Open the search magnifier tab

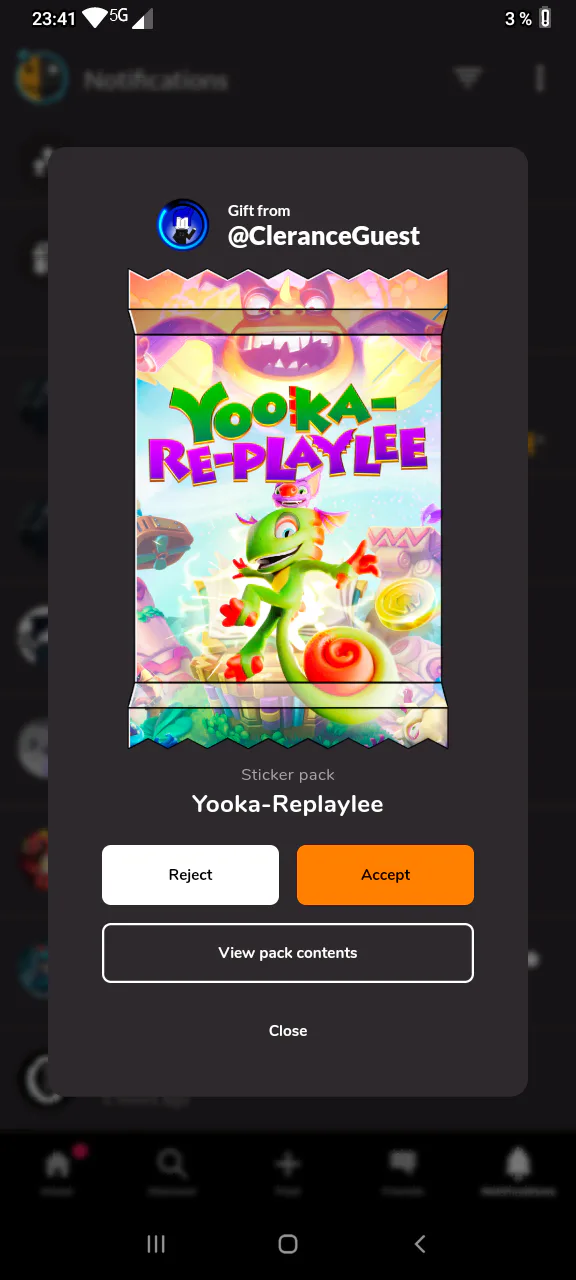pyautogui.click(x=172, y=1170)
